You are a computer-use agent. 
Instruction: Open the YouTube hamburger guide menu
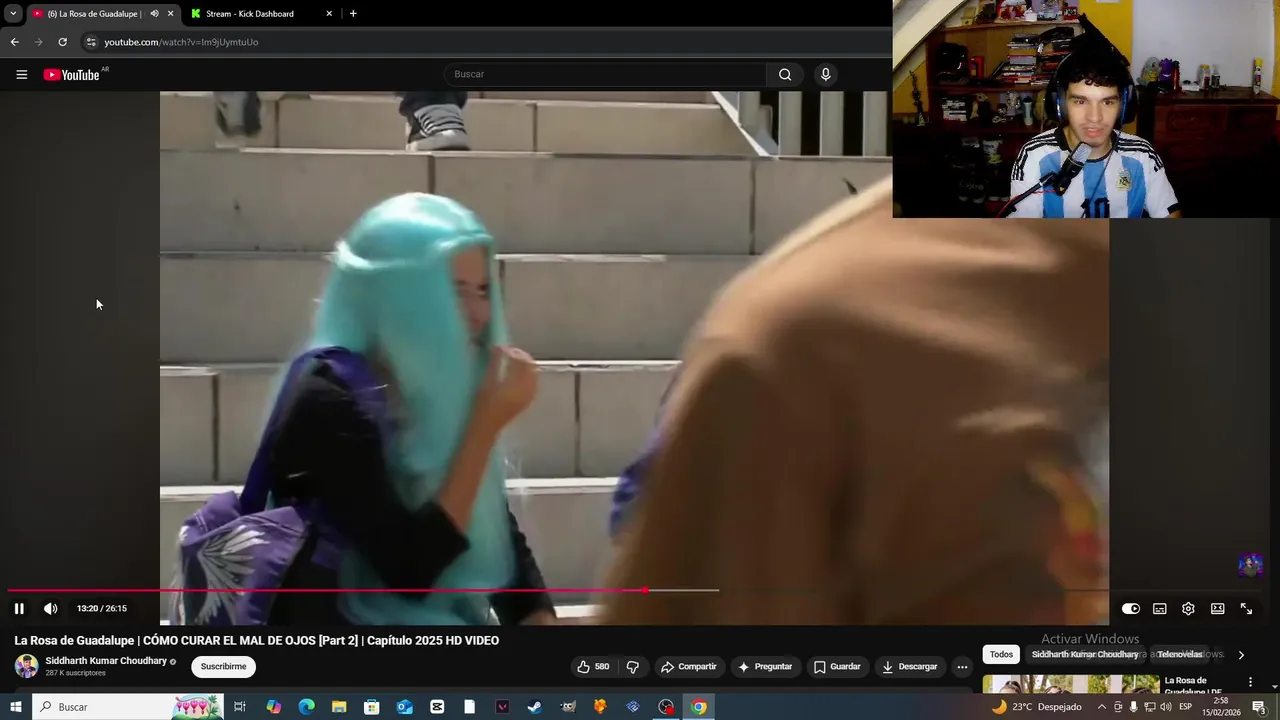click(x=21, y=74)
